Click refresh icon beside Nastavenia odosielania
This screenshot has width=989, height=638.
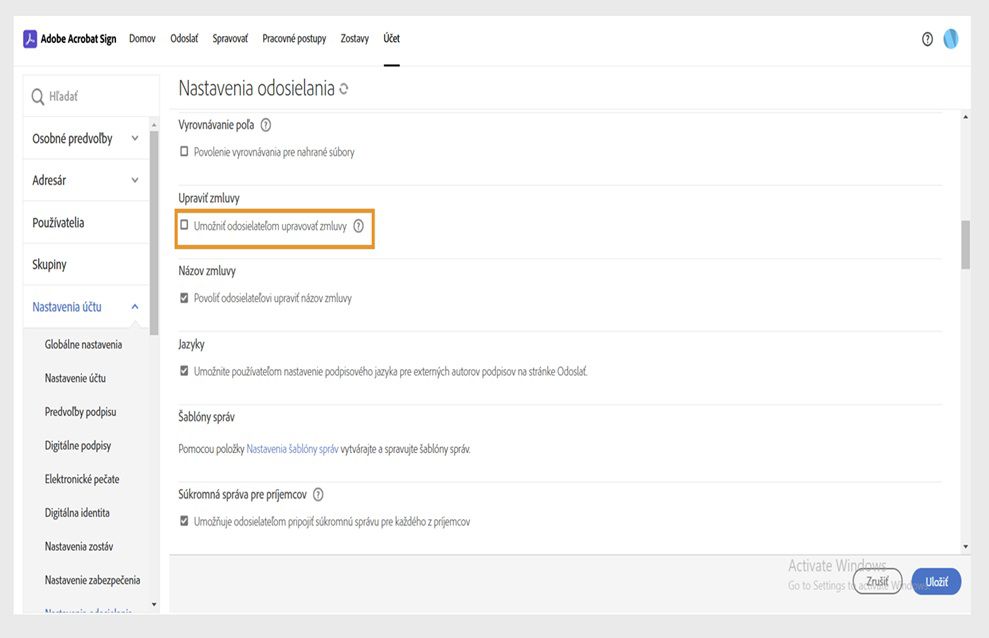[344, 89]
